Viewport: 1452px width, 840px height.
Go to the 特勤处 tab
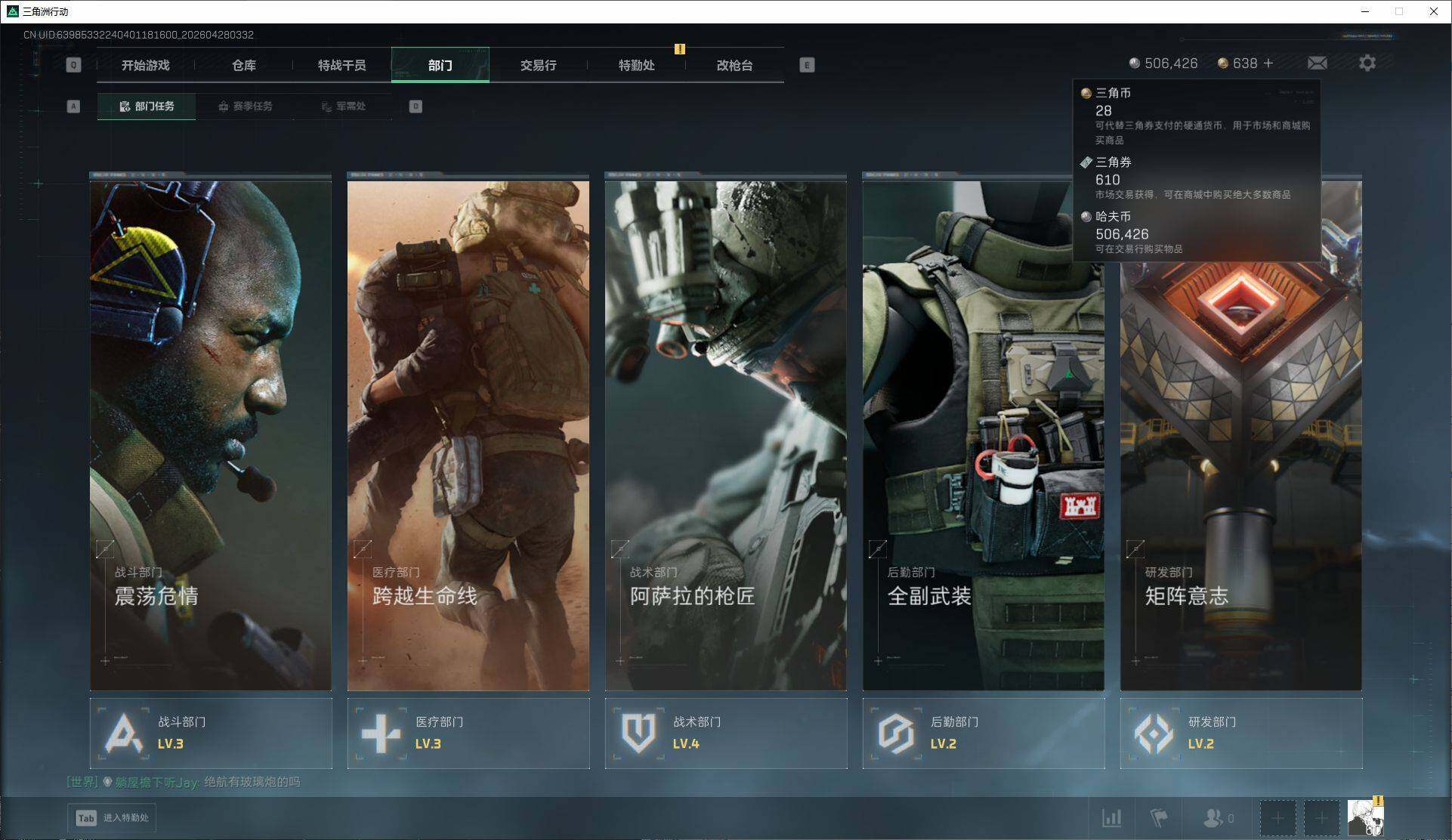(636, 65)
